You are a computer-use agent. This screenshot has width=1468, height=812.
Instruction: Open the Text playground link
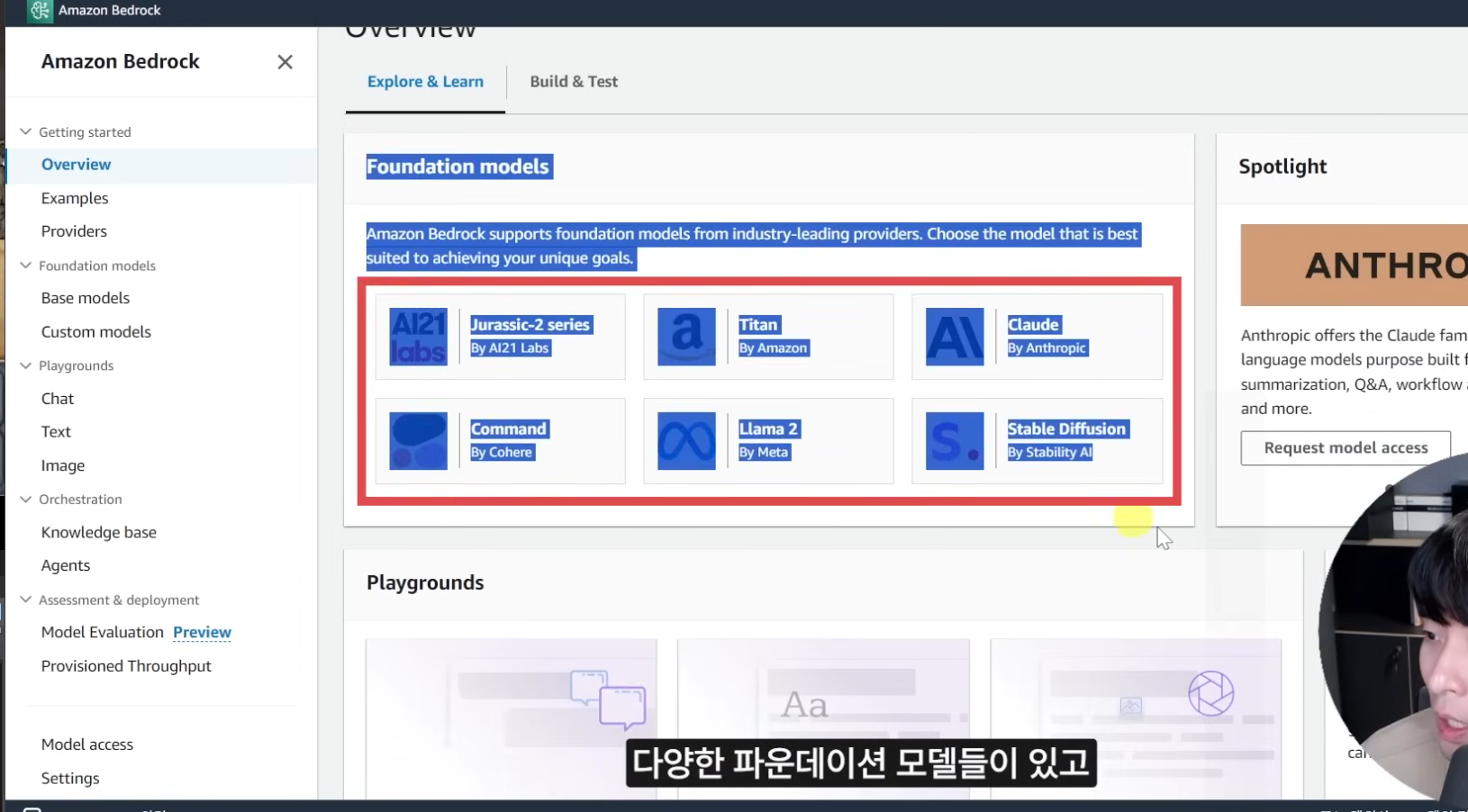[56, 432]
